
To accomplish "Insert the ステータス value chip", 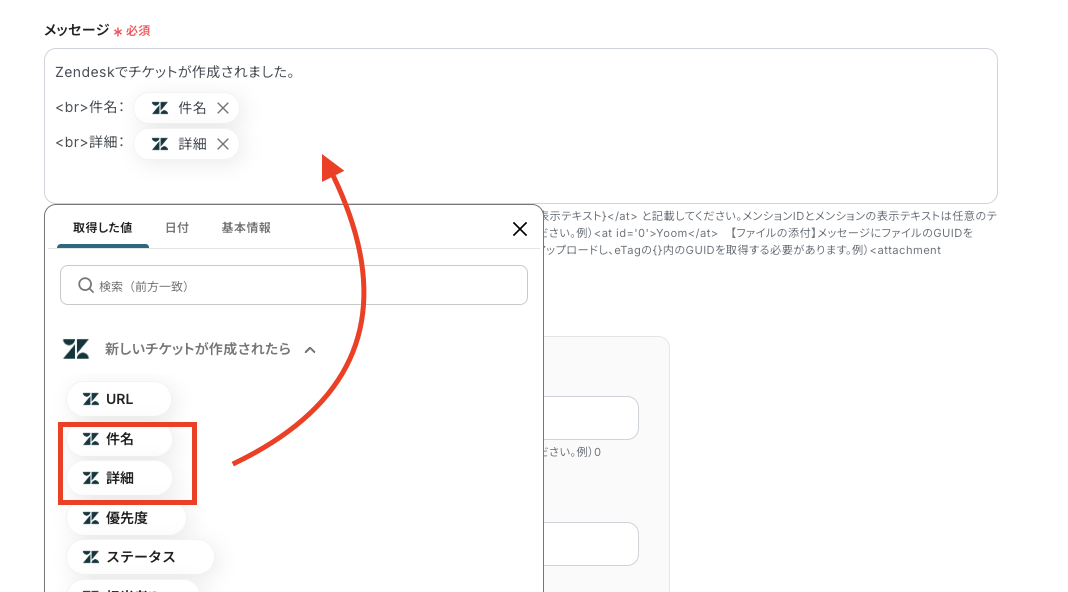I will (140, 557).
